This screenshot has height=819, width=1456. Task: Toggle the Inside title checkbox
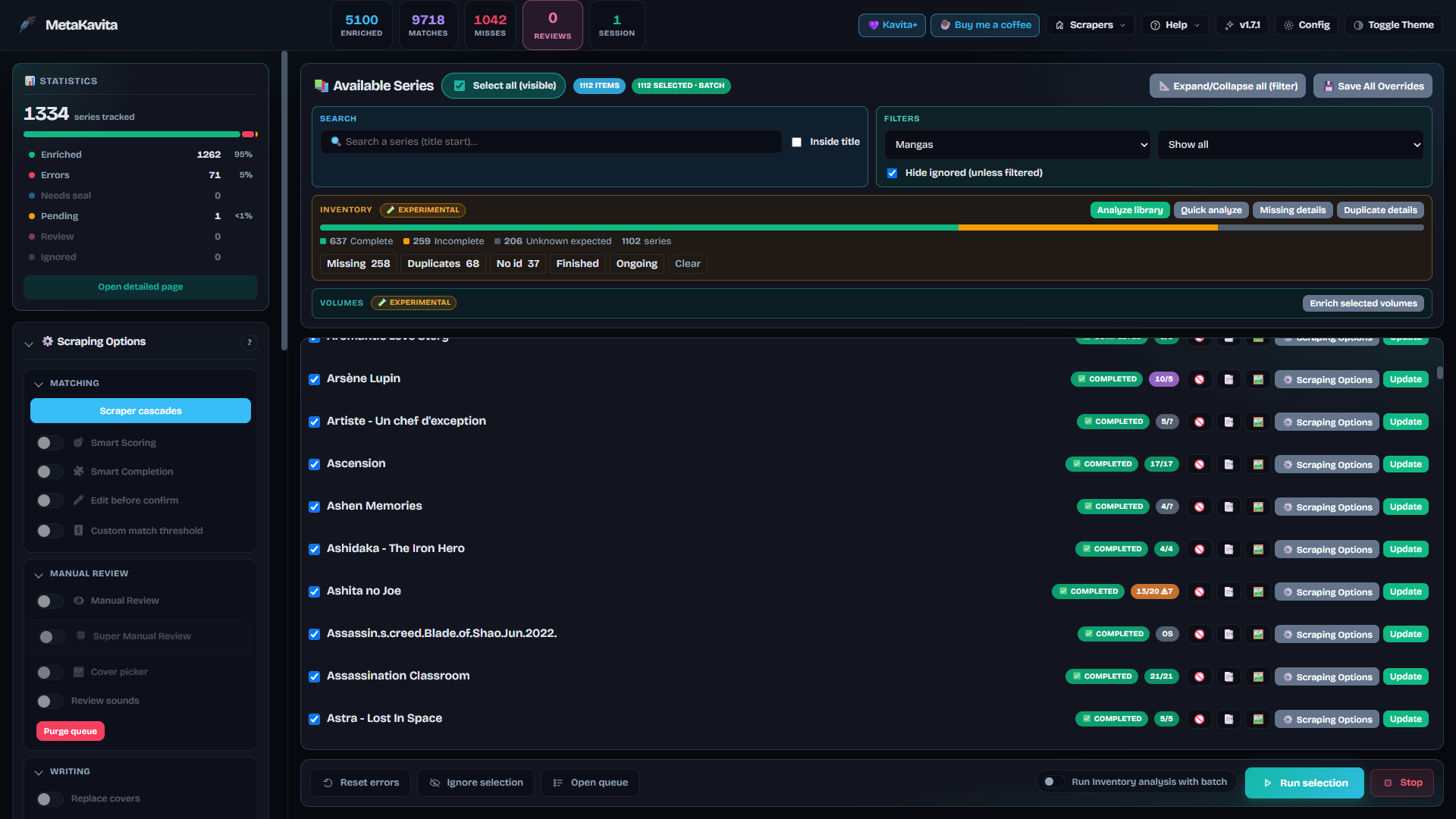pyautogui.click(x=796, y=142)
